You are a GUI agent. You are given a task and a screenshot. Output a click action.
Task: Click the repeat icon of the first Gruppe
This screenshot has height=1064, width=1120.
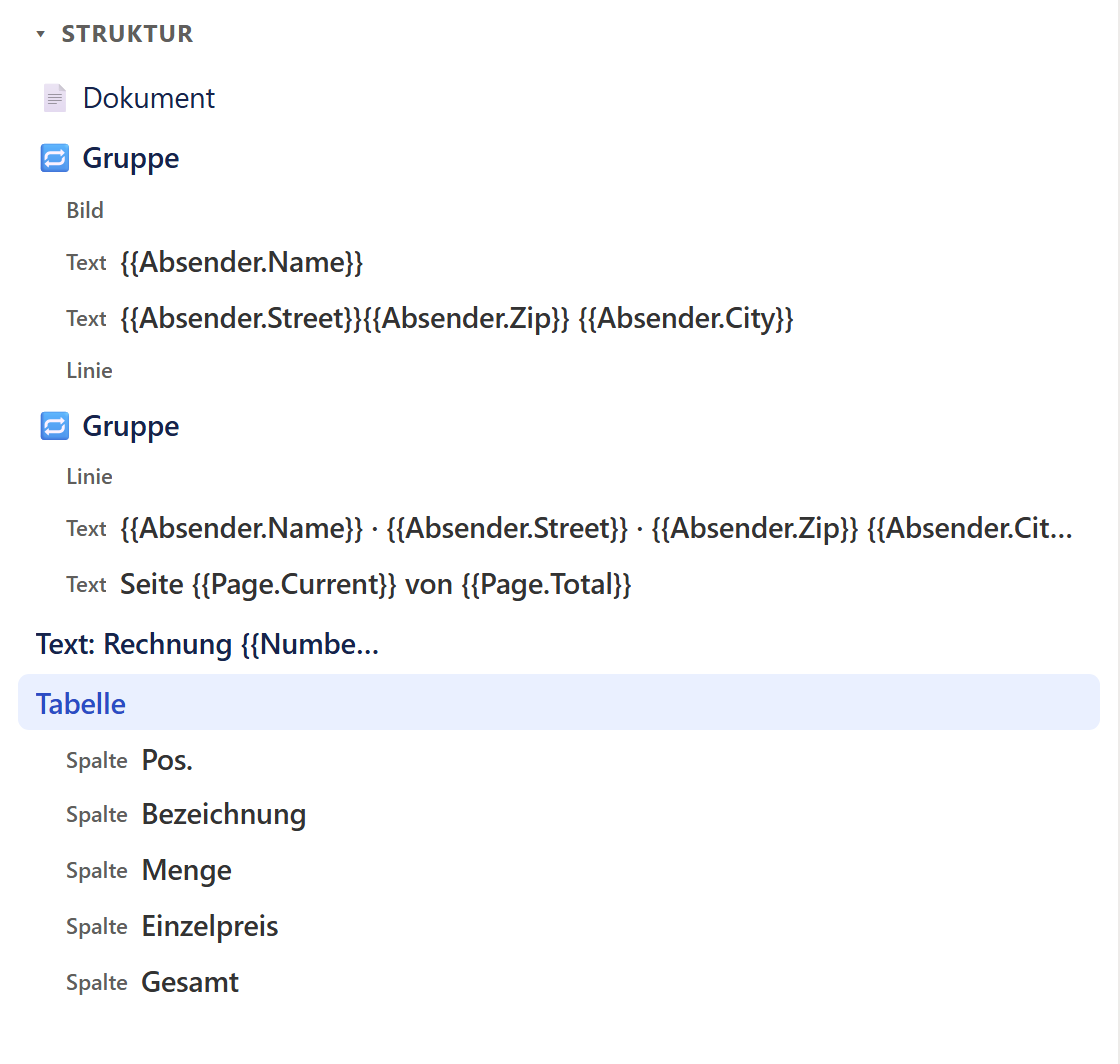click(x=55, y=159)
